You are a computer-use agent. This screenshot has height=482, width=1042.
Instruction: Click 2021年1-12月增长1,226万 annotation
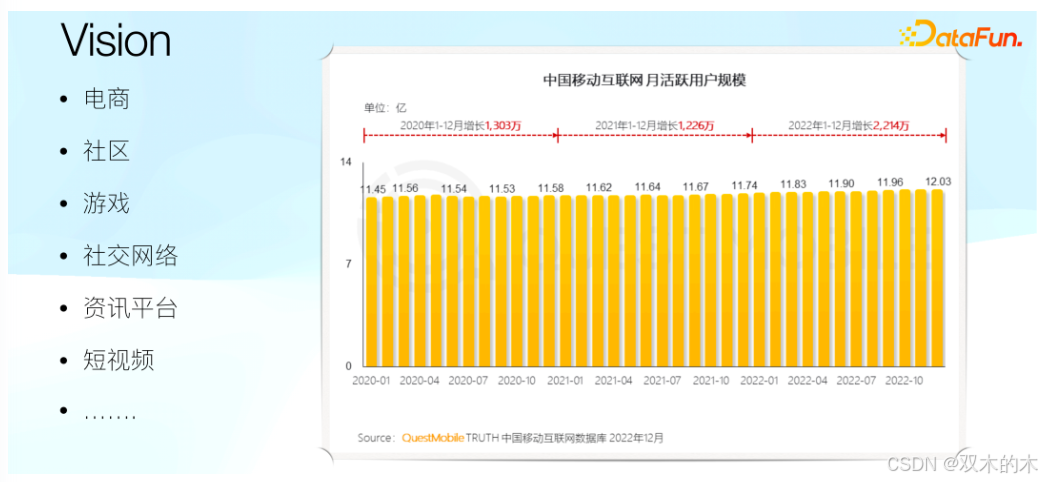pyautogui.click(x=655, y=124)
